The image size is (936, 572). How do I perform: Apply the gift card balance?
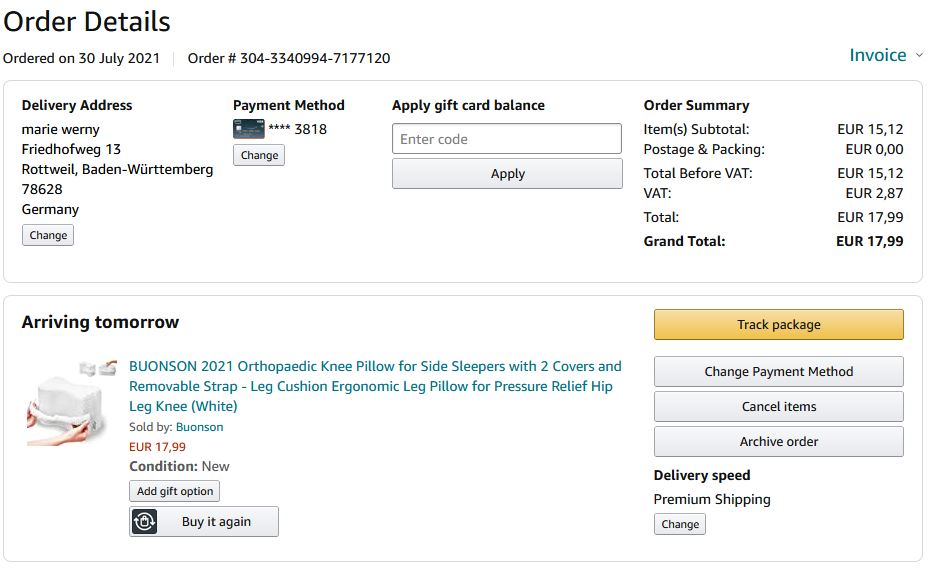pos(507,174)
